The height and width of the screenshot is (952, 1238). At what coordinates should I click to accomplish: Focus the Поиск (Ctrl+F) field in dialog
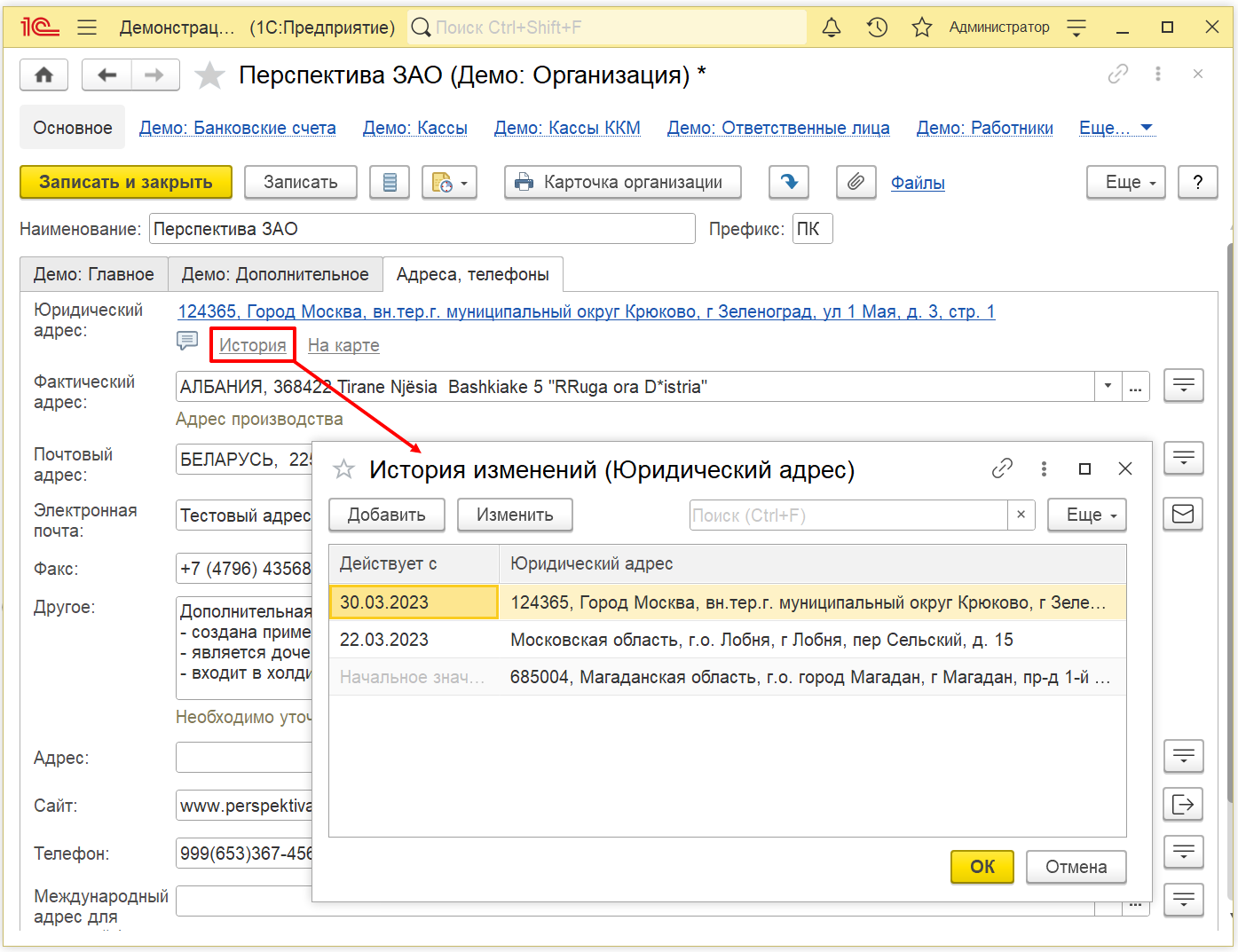pyautogui.click(x=848, y=515)
